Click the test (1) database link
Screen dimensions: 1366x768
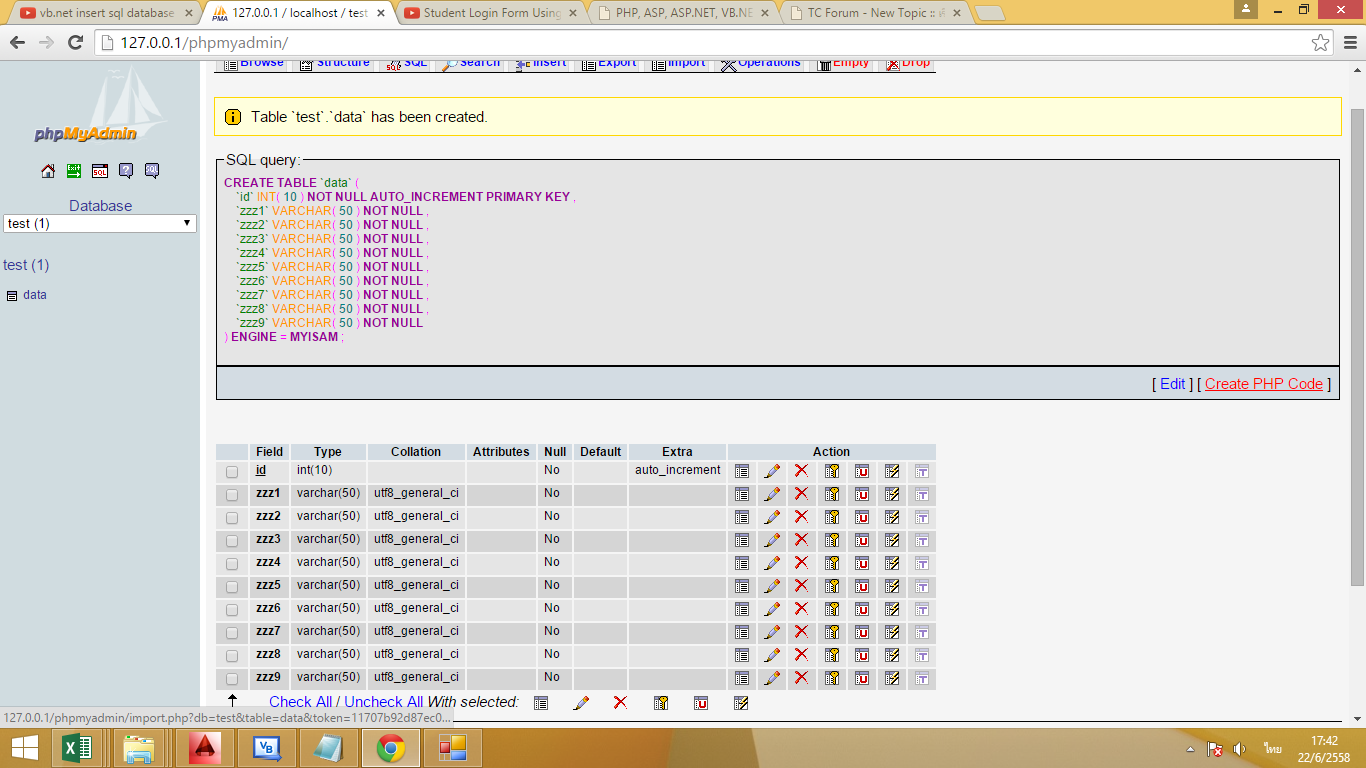coord(26,265)
